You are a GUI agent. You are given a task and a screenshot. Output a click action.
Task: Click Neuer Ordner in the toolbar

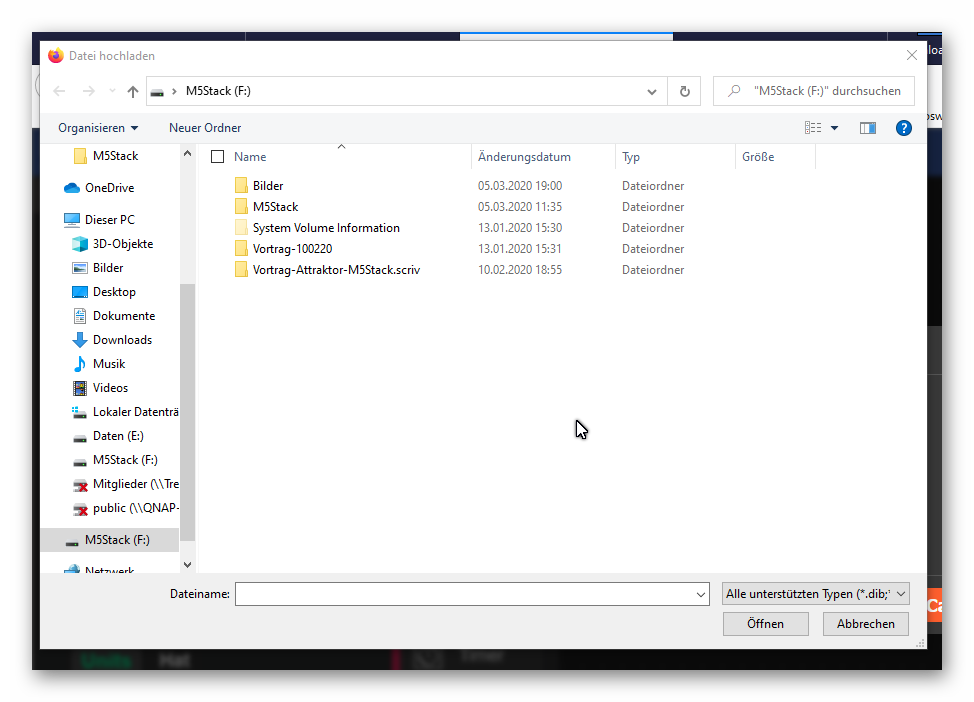click(205, 128)
